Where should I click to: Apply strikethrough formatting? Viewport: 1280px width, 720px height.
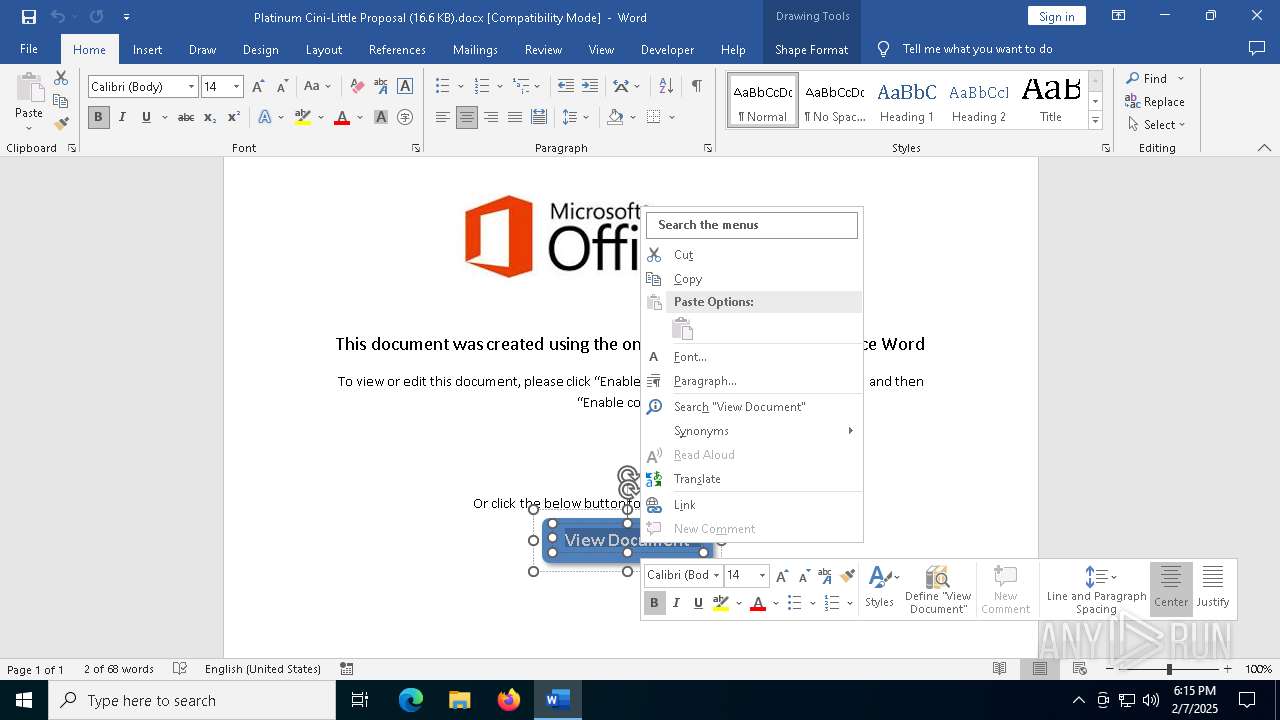186,117
